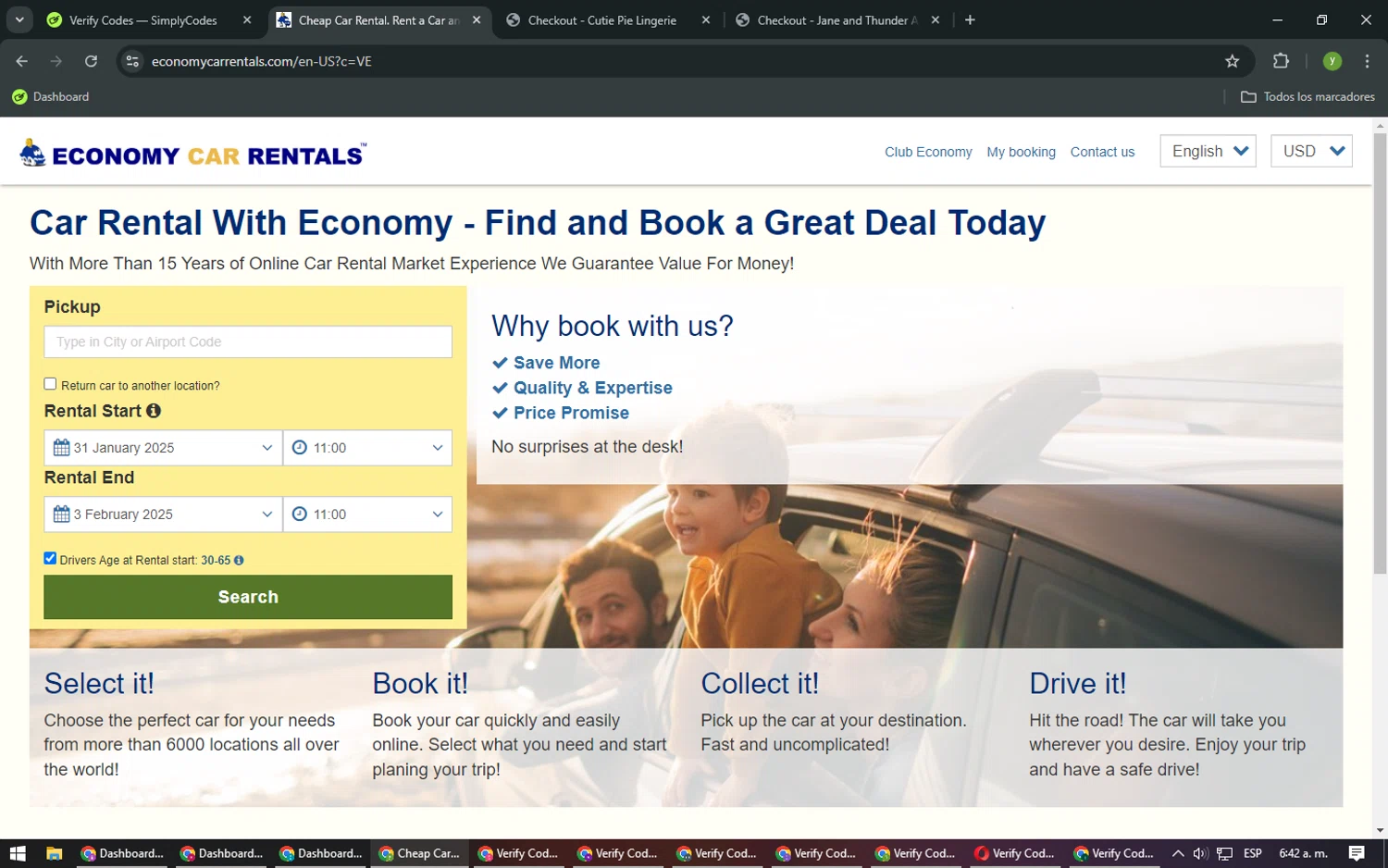Open the USD currency dropdown

point(1311,151)
